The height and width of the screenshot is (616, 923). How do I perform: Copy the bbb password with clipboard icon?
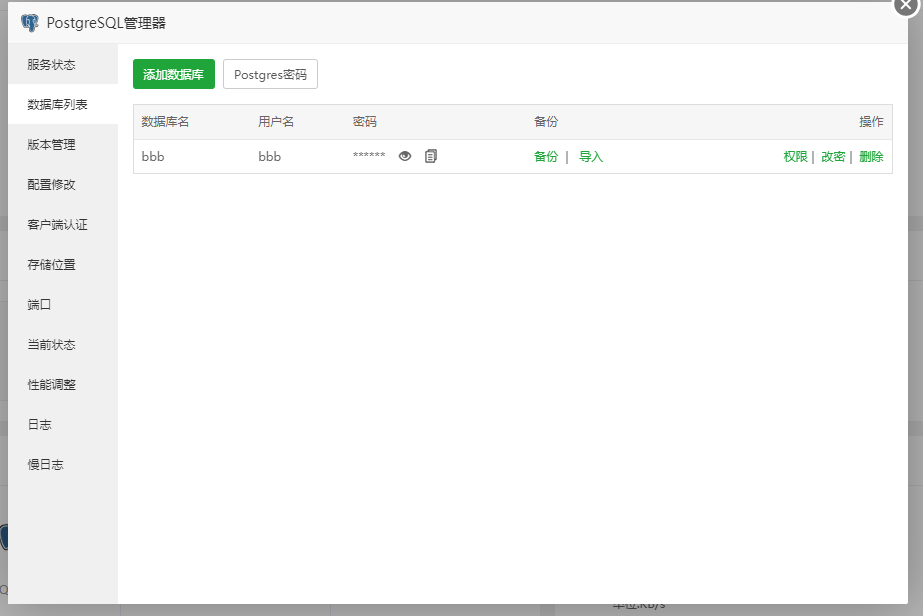[x=431, y=156]
